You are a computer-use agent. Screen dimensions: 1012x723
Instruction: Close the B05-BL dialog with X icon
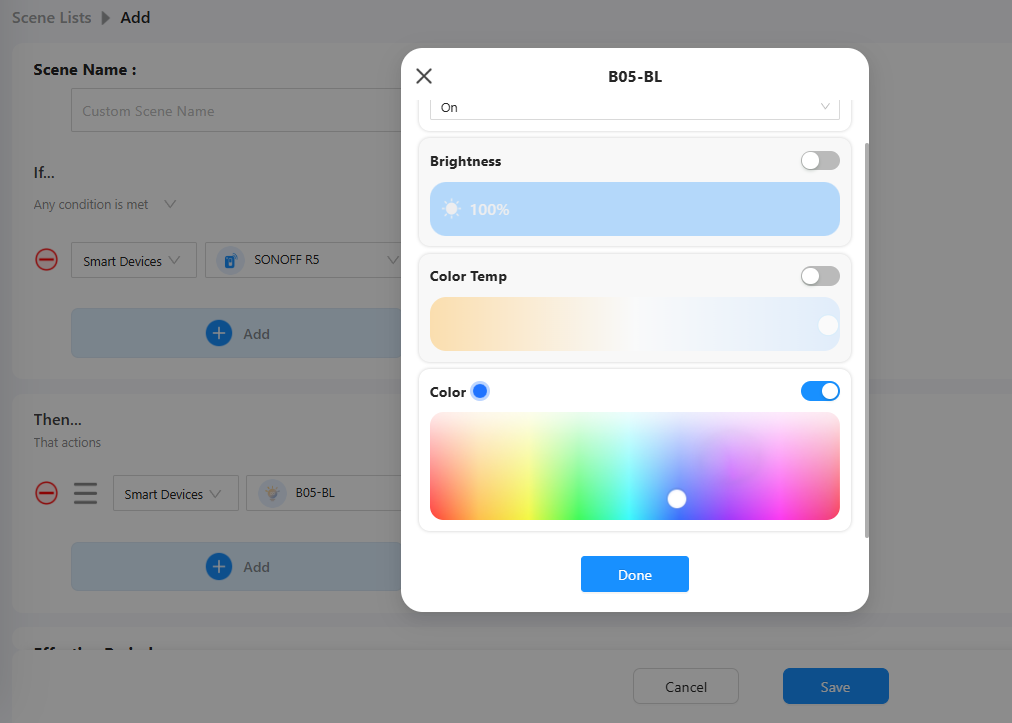424,76
